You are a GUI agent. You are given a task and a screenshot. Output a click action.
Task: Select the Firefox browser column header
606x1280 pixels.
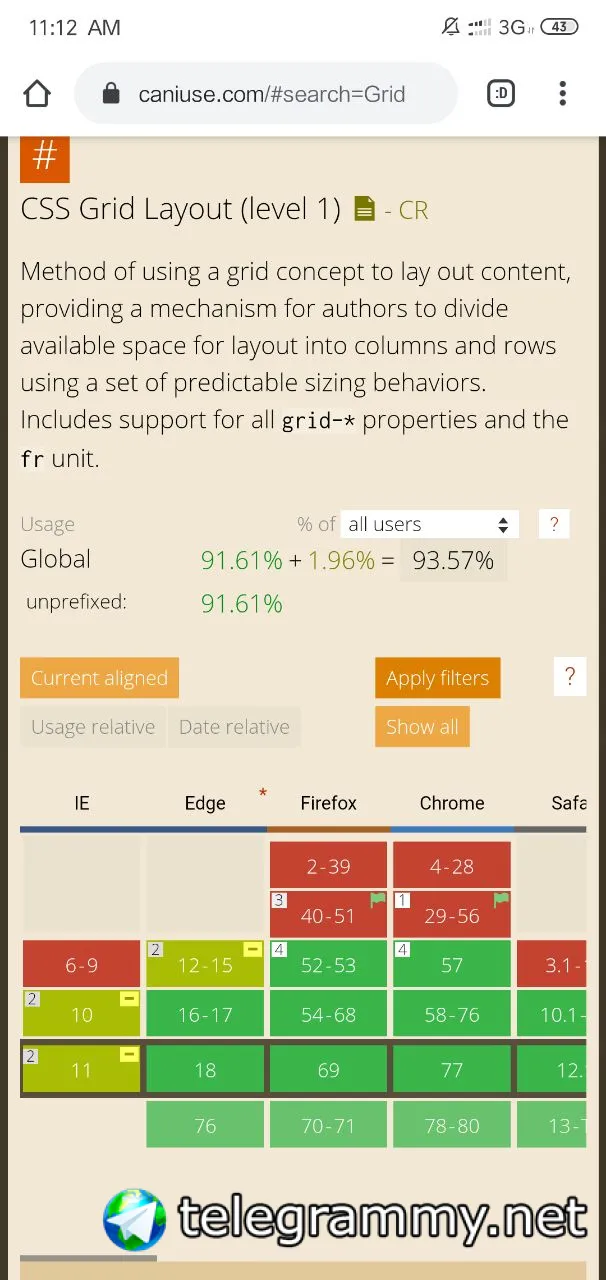[x=328, y=803]
